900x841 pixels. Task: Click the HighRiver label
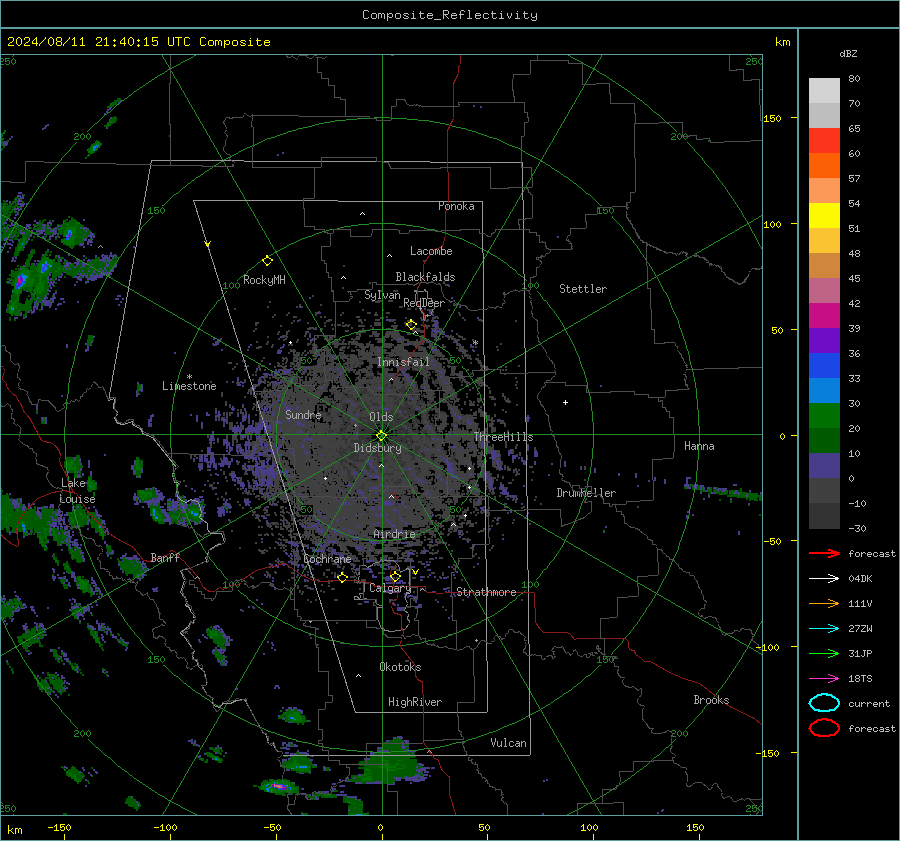pos(415,702)
